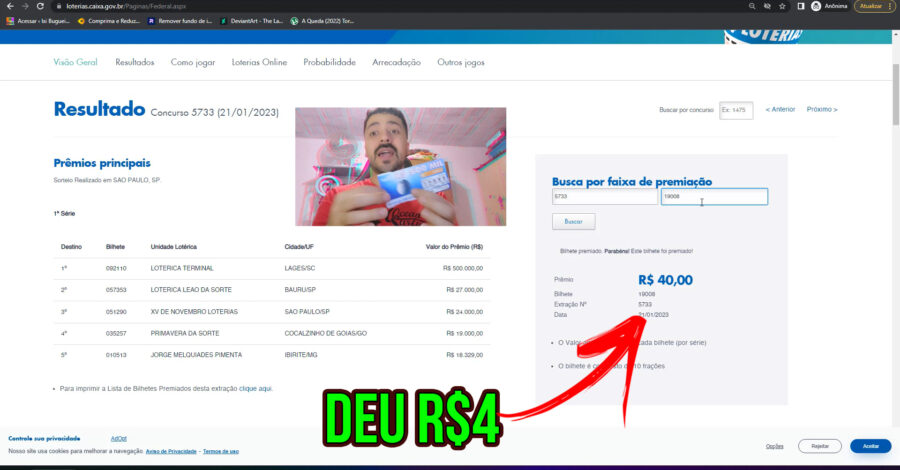
Task: Go to the Próximo contest link
Action: pyautogui.click(x=822, y=109)
